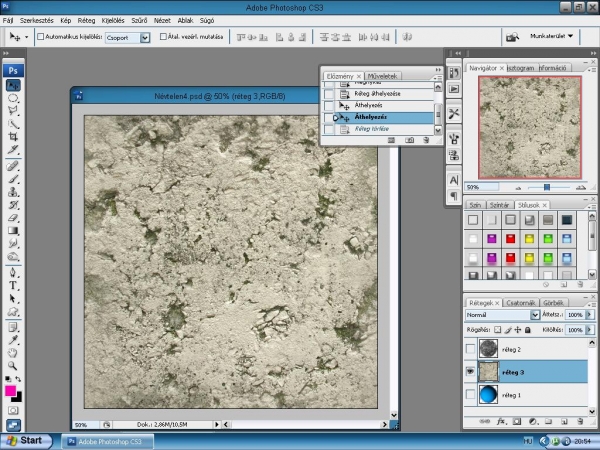Screen dimensions: 600x450
Task: Open the Csoport auto-select dropdown
Action: tap(145, 38)
